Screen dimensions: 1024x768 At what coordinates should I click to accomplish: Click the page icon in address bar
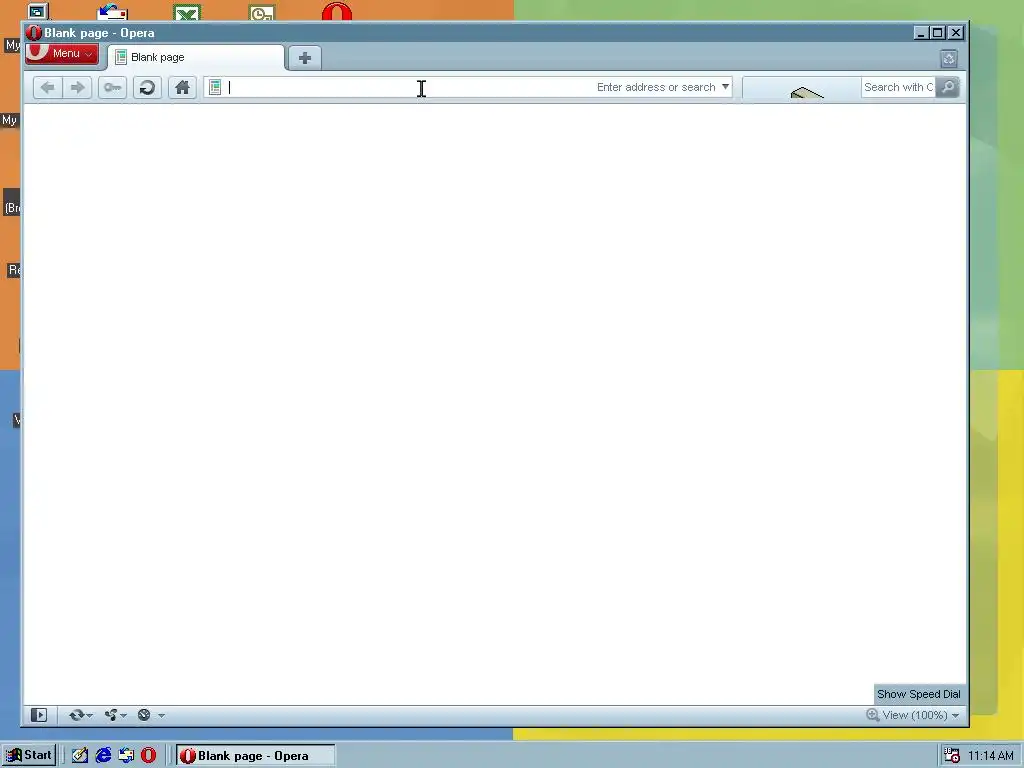point(215,87)
